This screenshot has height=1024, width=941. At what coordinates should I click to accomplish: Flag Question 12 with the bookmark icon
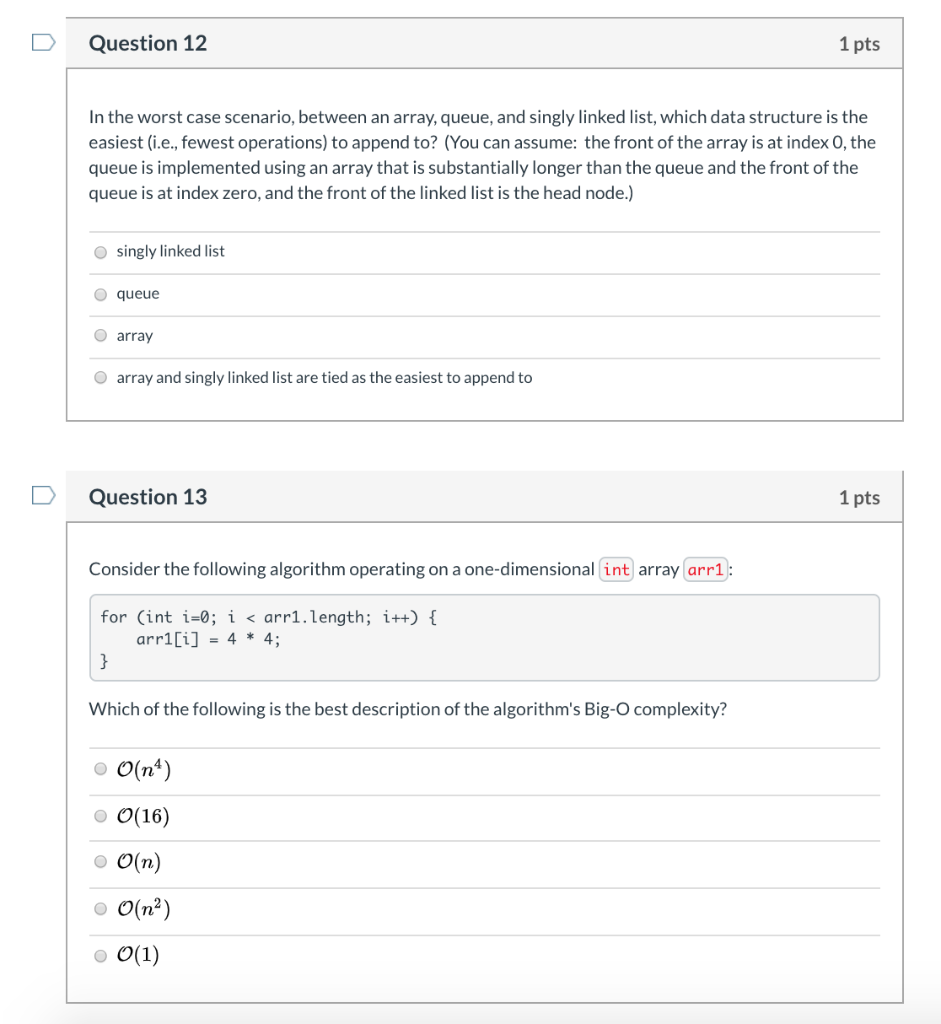[43, 42]
